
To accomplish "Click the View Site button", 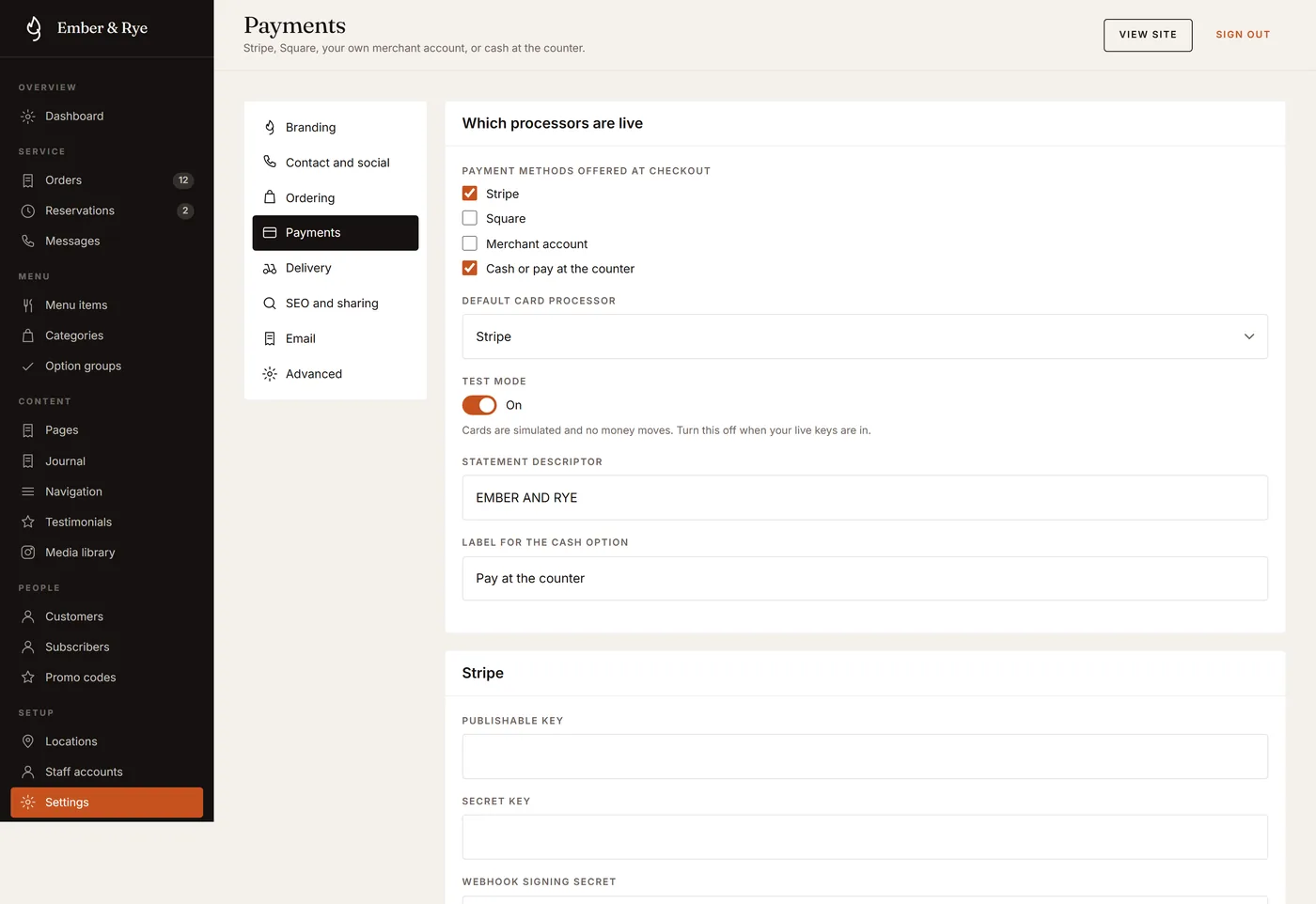I will click(x=1148, y=35).
